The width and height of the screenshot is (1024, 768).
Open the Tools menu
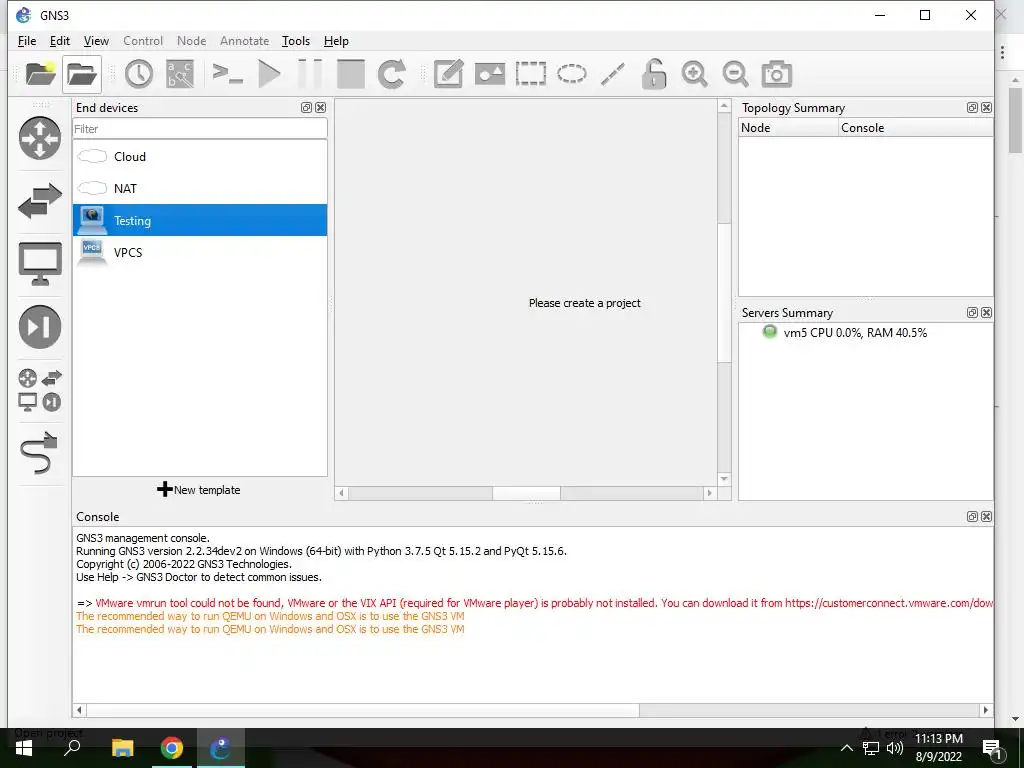tap(296, 40)
